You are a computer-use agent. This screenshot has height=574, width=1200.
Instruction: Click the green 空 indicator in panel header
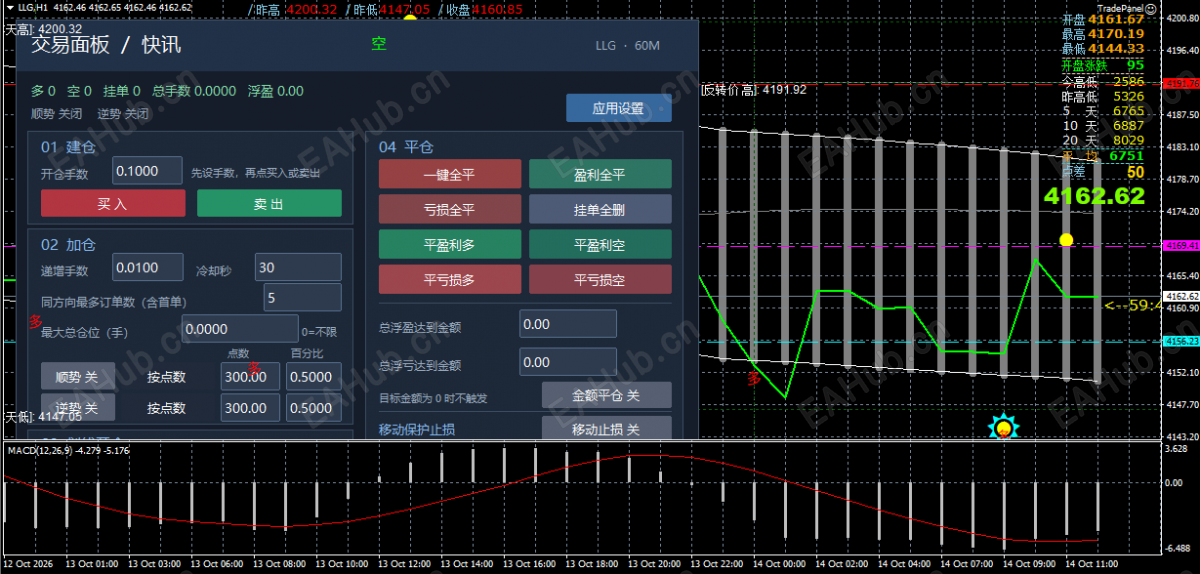point(379,43)
